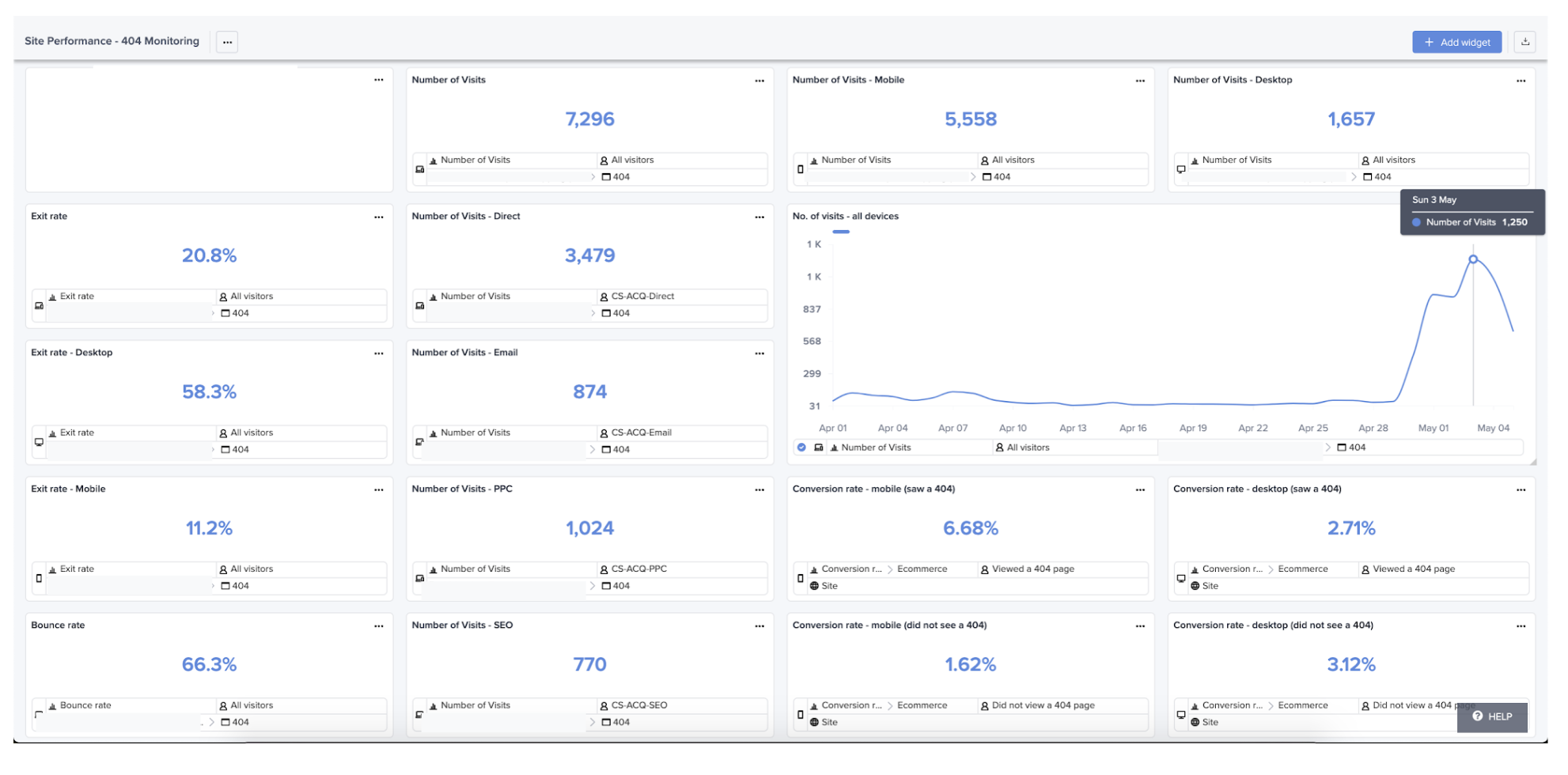
Task: Click mobile device icon in Number of Visits - Mobile
Action: (800, 169)
